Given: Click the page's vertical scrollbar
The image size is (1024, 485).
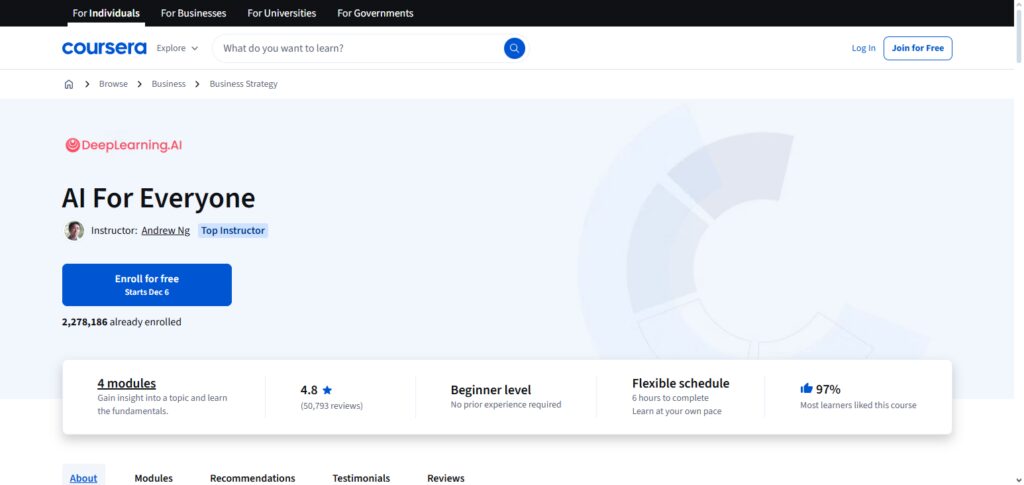Looking at the screenshot, I should coord(1019,242).
